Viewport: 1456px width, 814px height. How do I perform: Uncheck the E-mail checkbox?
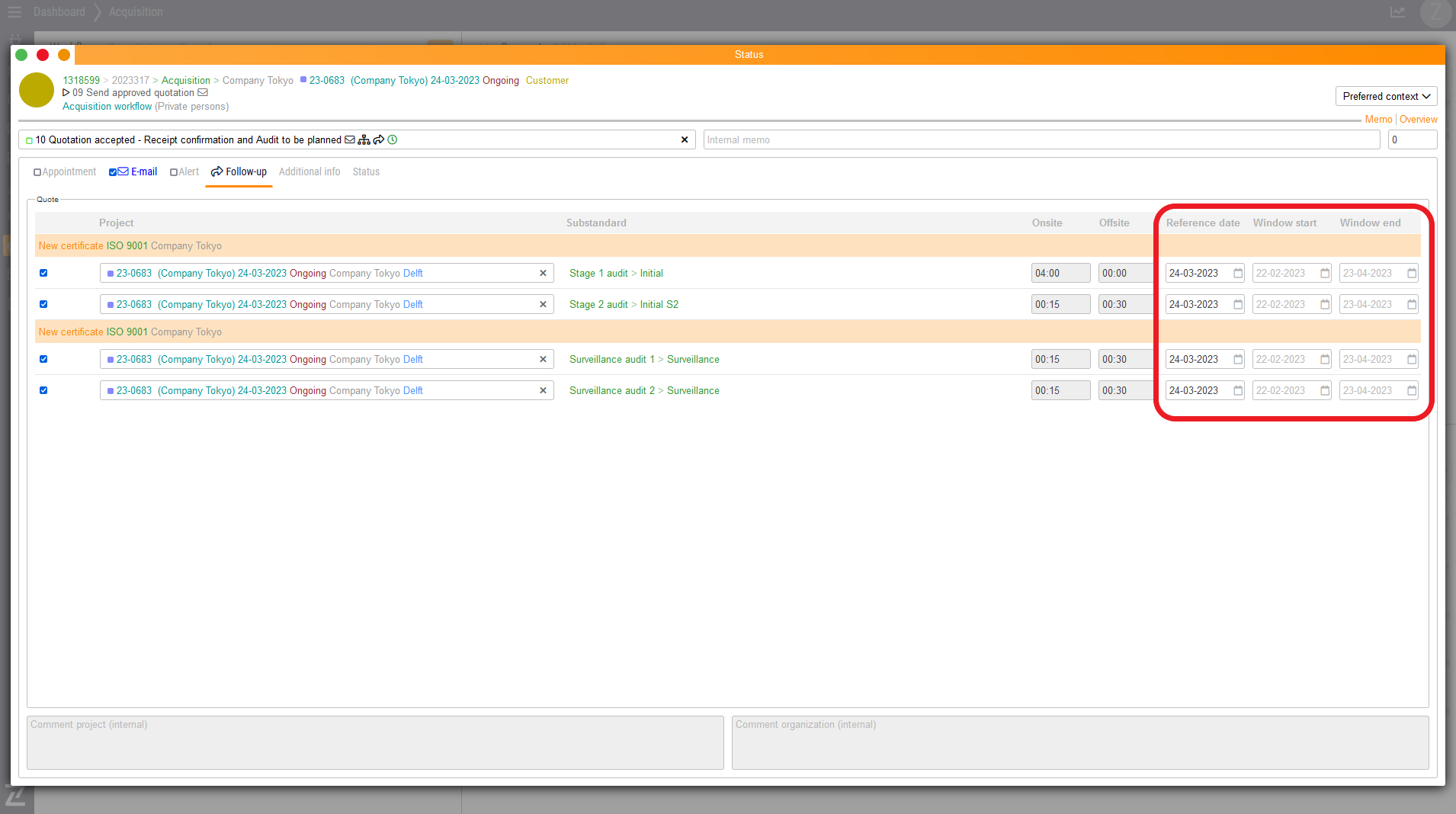coord(113,173)
